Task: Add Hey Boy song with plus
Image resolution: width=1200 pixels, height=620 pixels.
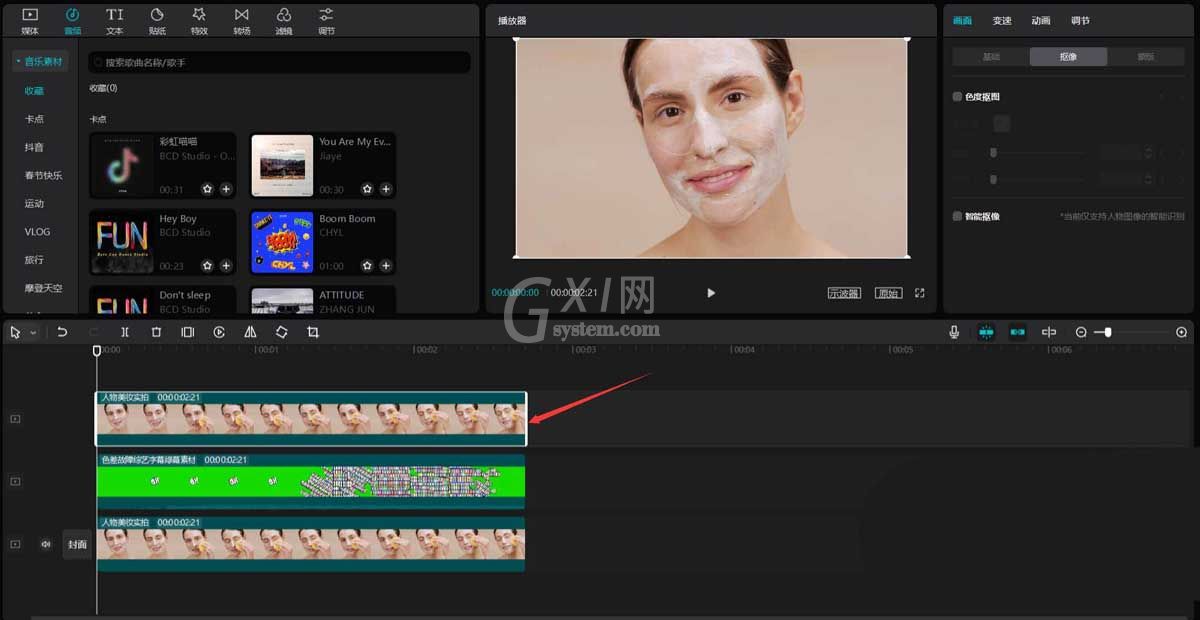Action: (226, 266)
